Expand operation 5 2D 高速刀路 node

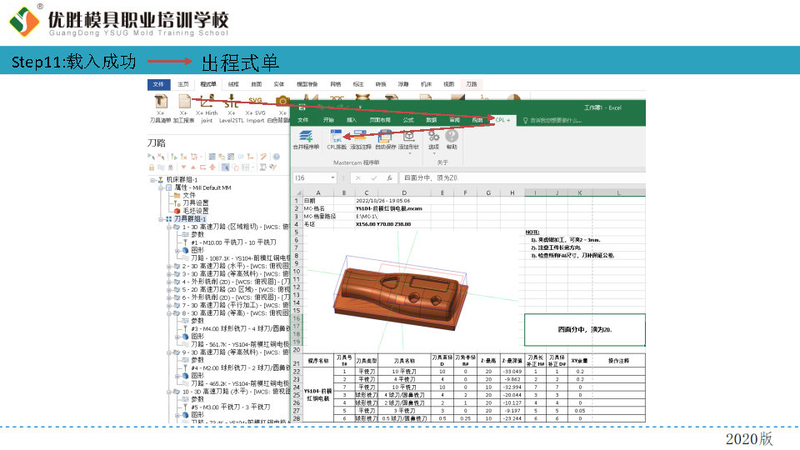[x=169, y=290]
